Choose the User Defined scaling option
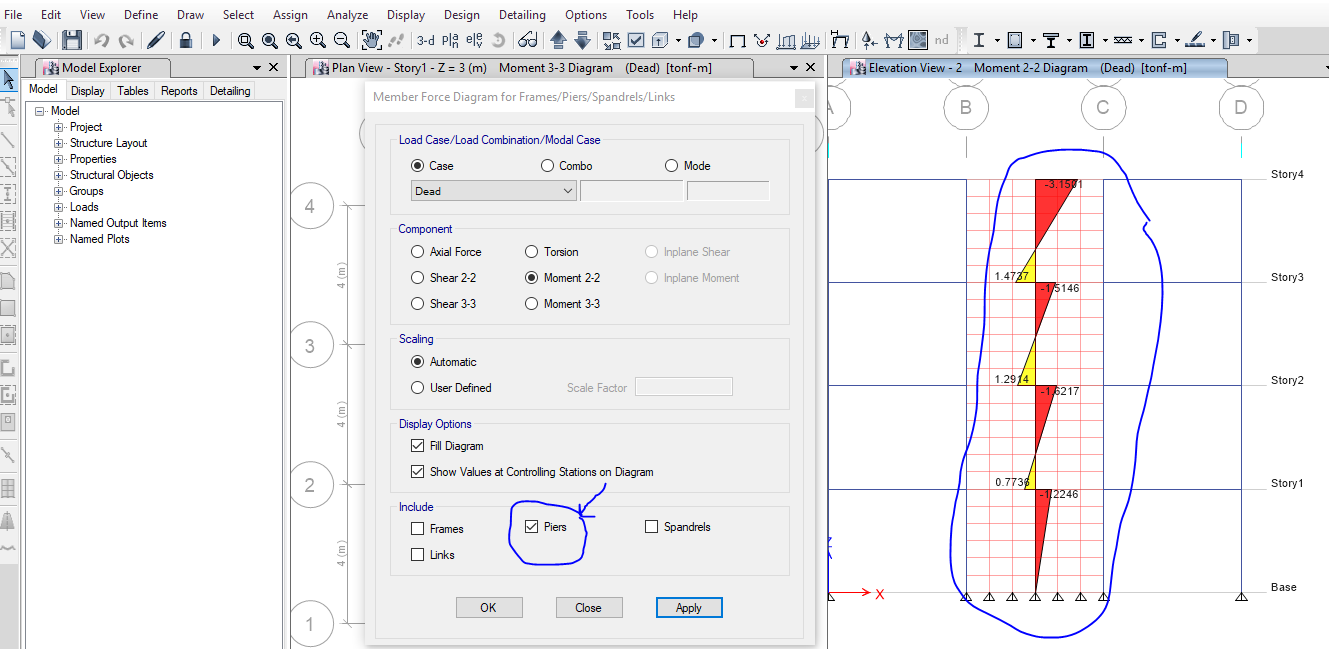Image resolution: width=1329 pixels, height=649 pixels. [x=417, y=387]
